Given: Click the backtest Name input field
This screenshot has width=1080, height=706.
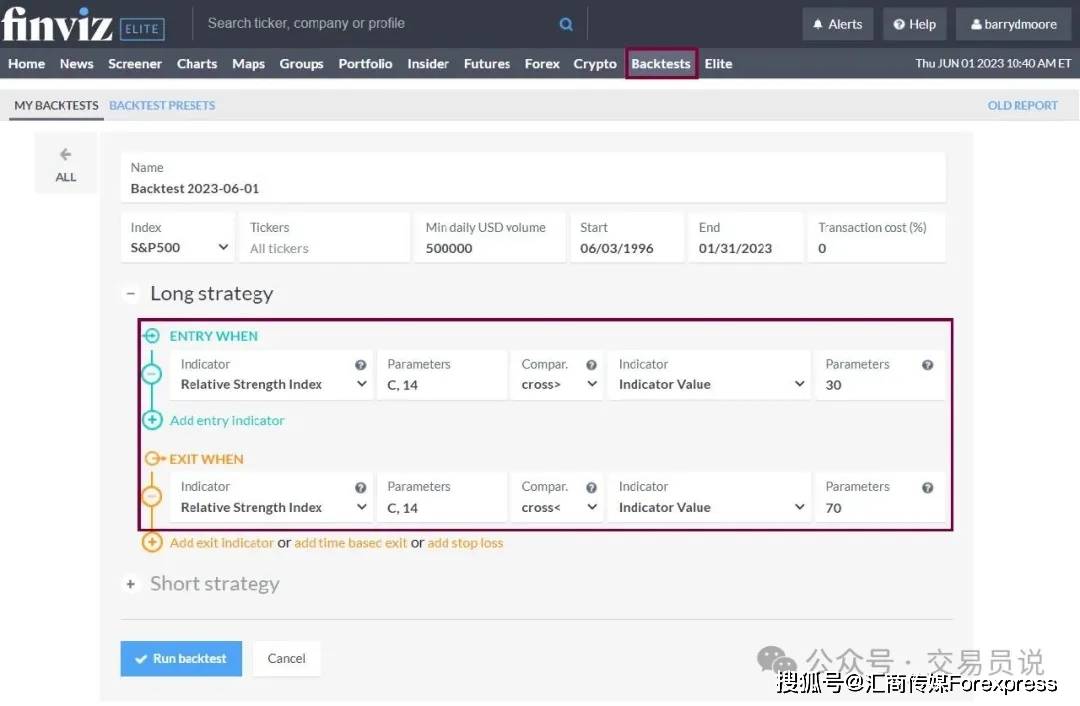Looking at the screenshot, I should pos(532,188).
